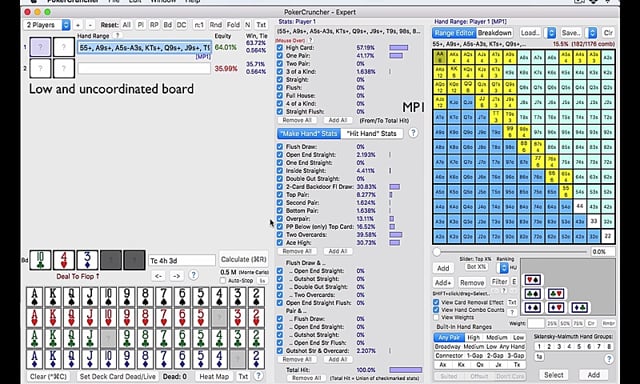Click the right arrow board navigation button
640x384 pixels.
coord(176,276)
